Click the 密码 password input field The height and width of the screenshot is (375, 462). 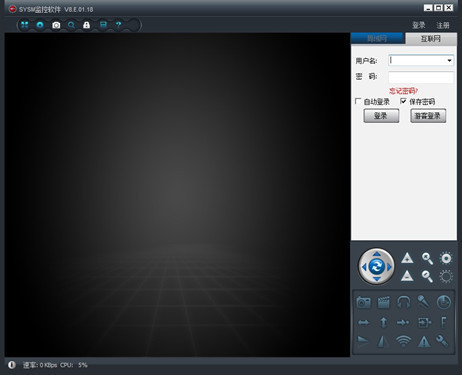pyautogui.click(x=421, y=77)
